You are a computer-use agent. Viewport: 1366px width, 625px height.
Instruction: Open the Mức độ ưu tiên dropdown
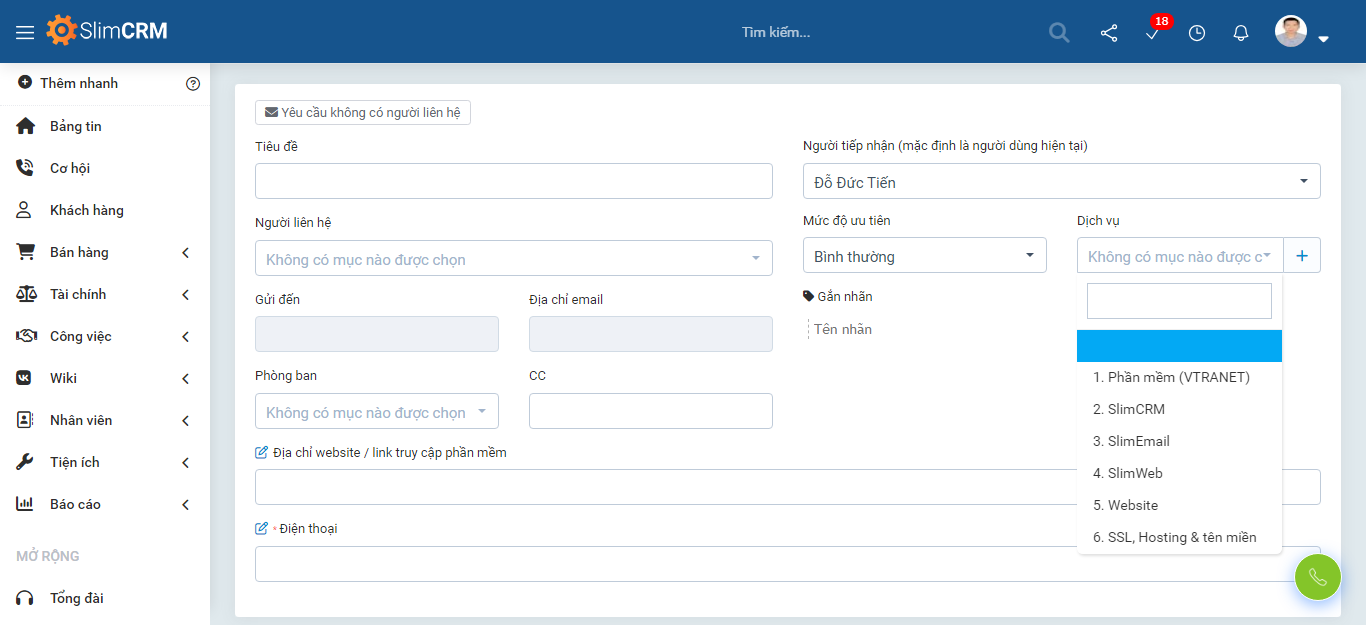pyautogui.click(x=923, y=255)
